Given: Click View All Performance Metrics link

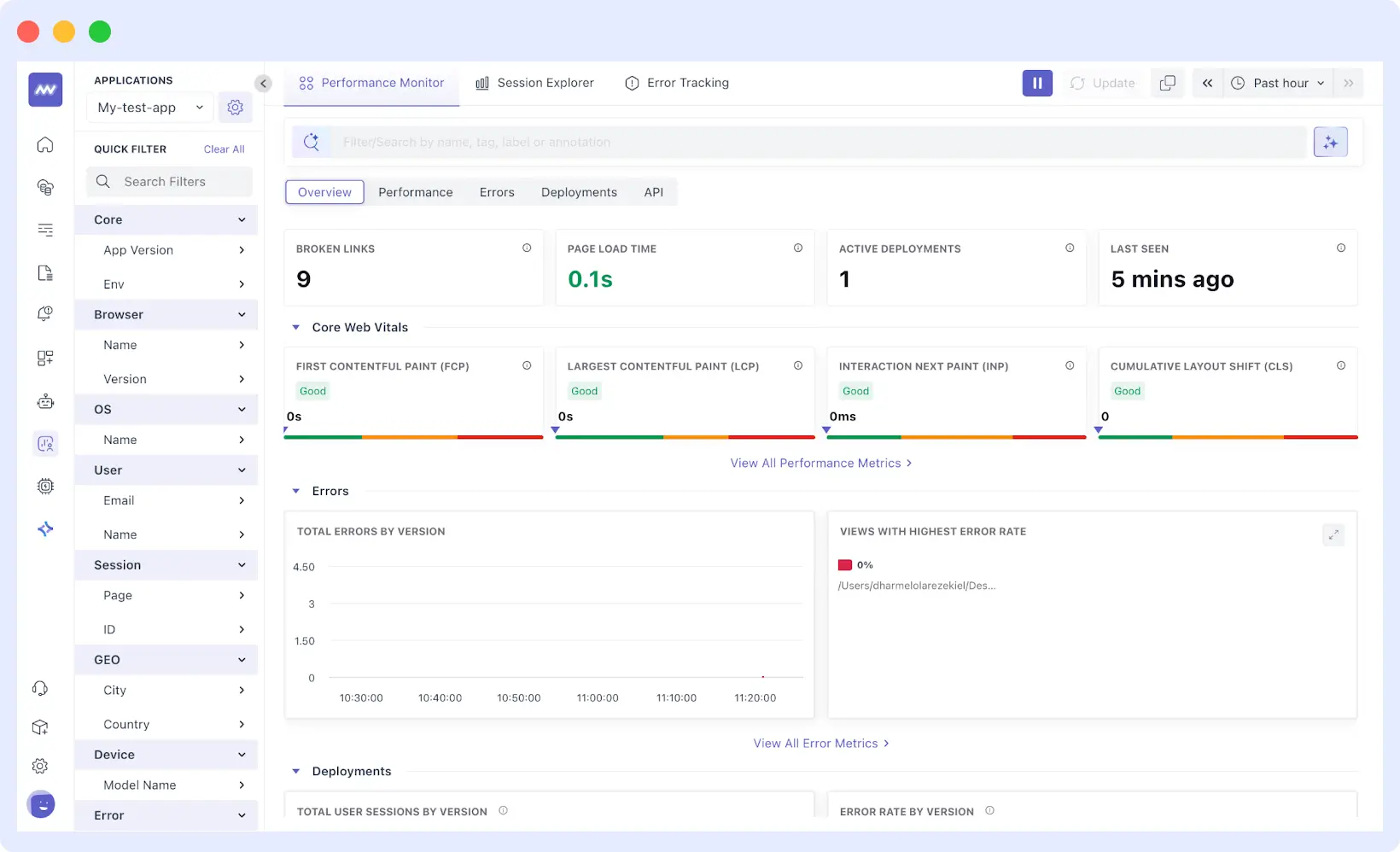Looking at the screenshot, I should coord(821,463).
